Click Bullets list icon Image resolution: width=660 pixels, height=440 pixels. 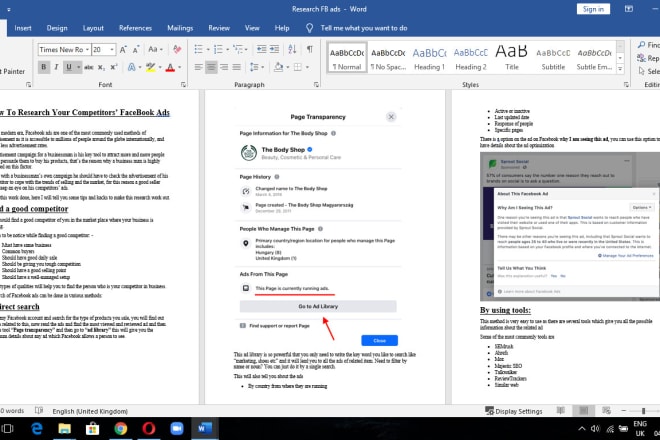(x=199, y=49)
